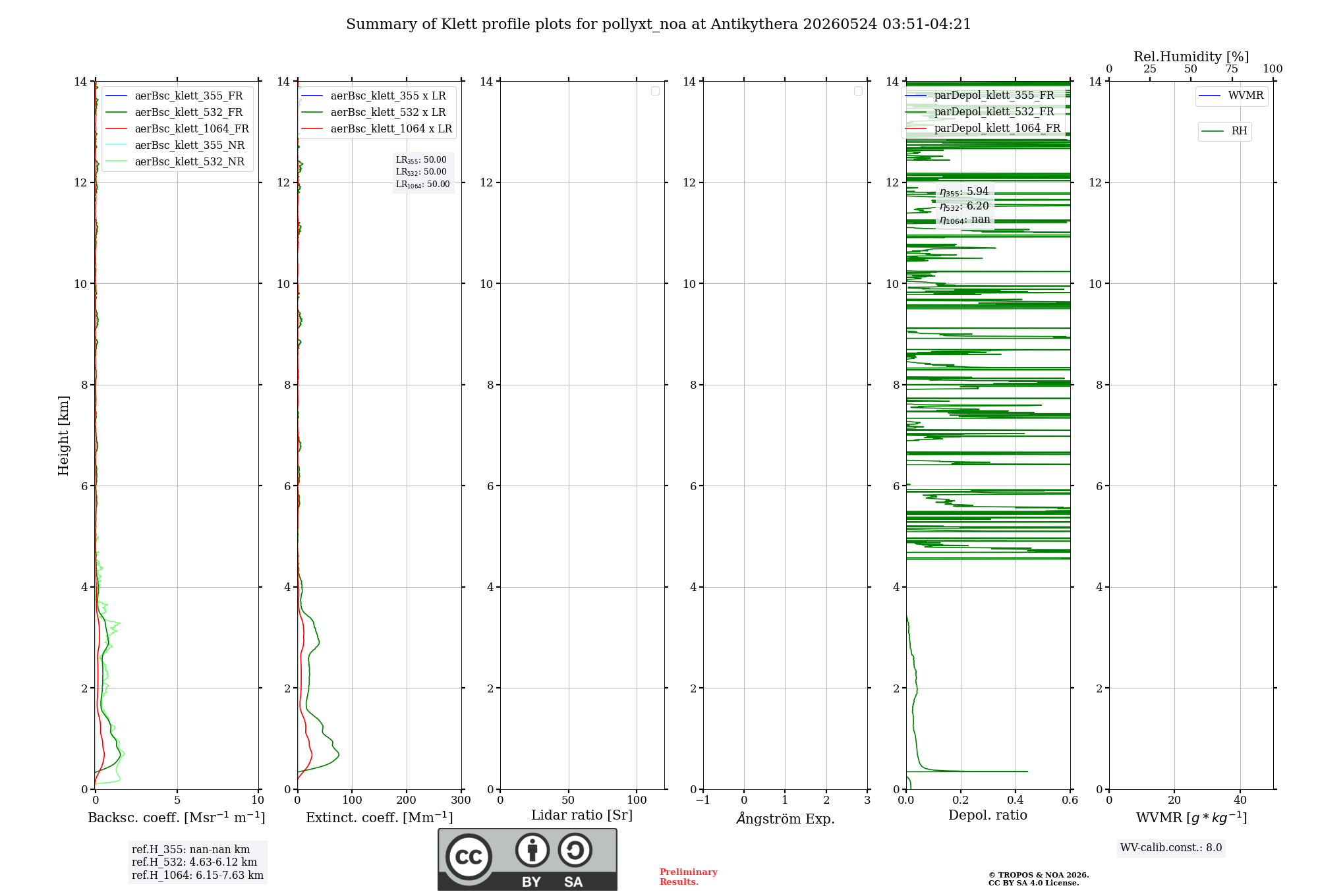Click the Preliminary Results red notice
Viewport: 1318px width, 896px height.
coord(689,877)
